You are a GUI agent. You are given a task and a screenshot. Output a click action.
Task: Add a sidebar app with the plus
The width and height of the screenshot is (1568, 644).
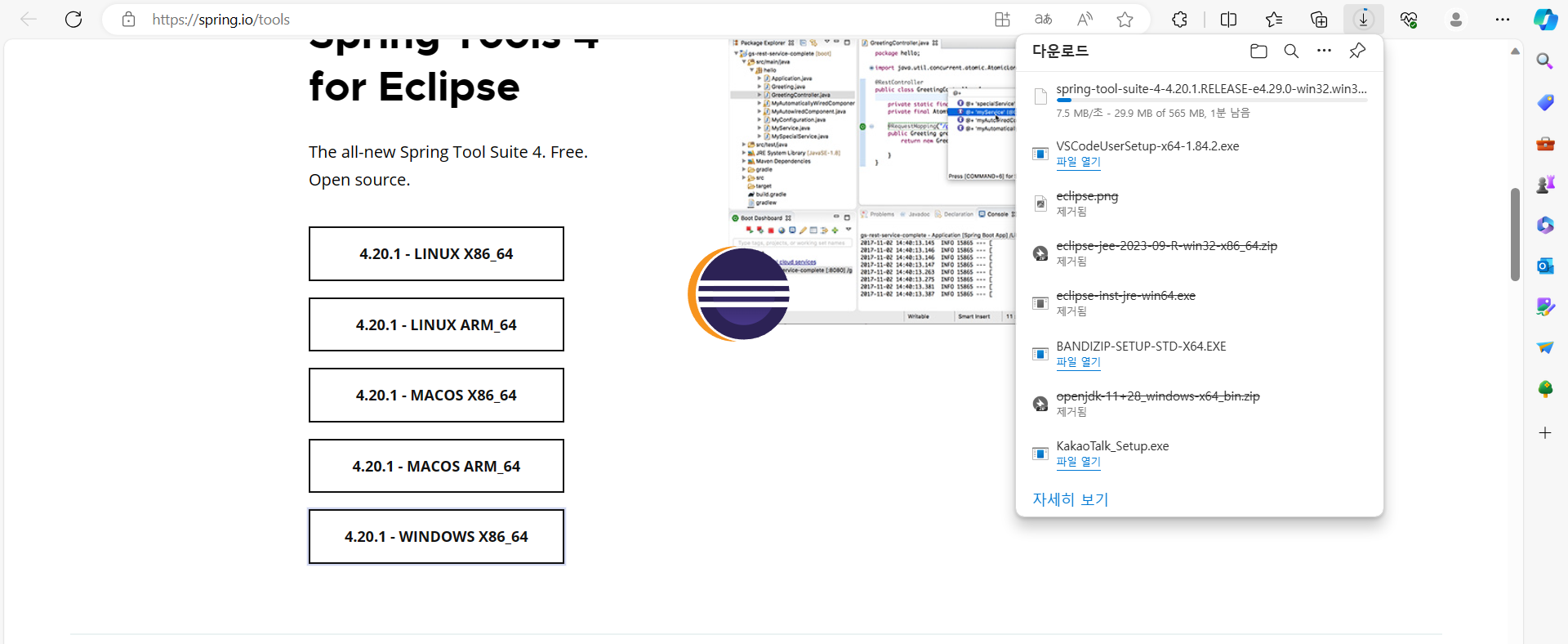point(1545,433)
